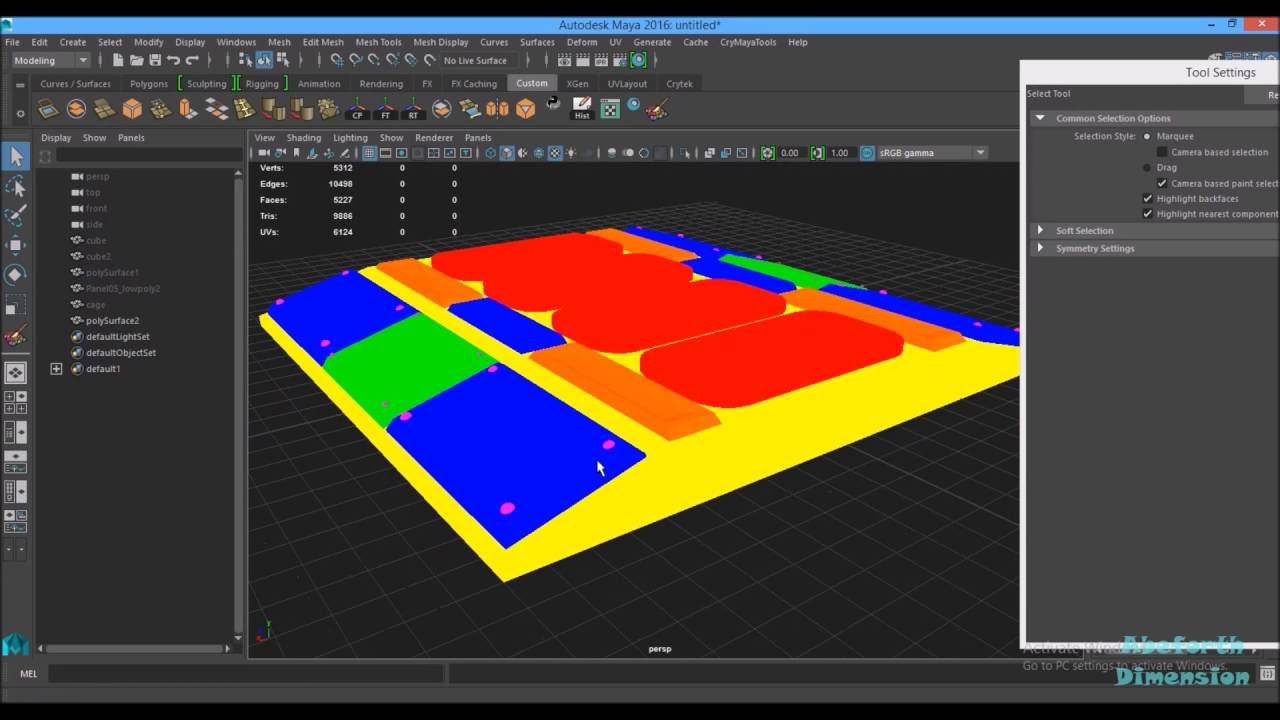Switch to single perspective pane layout
Viewport: 1280px width, 720px height.
(x=16, y=374)
